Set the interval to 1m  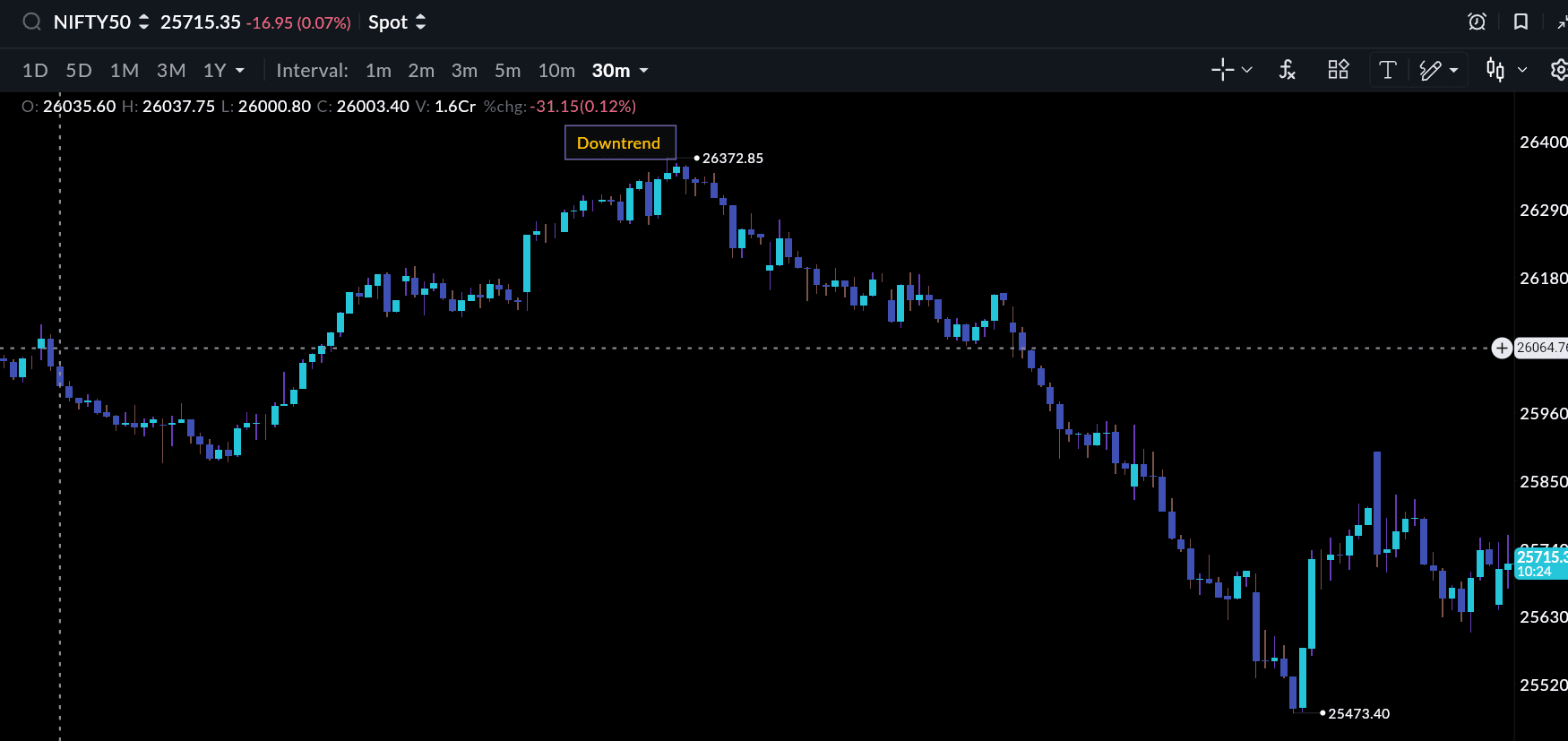click(378, 71)
